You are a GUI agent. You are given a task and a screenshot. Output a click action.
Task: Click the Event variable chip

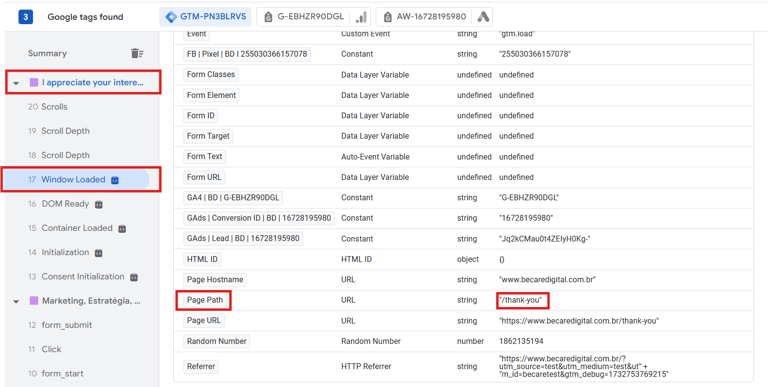pyautogui.click(x=196, y=34)
